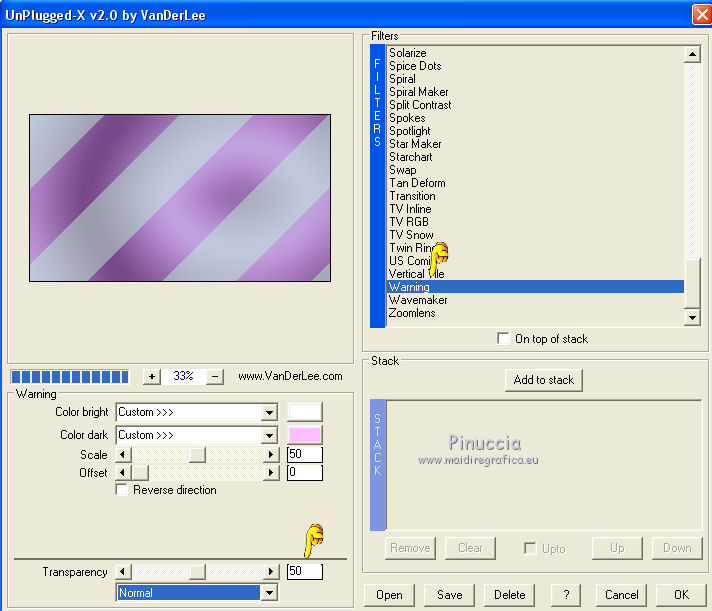This screenshot has height=611, width=712.
Task: Click the Offset value field
Action: (305, 472)
